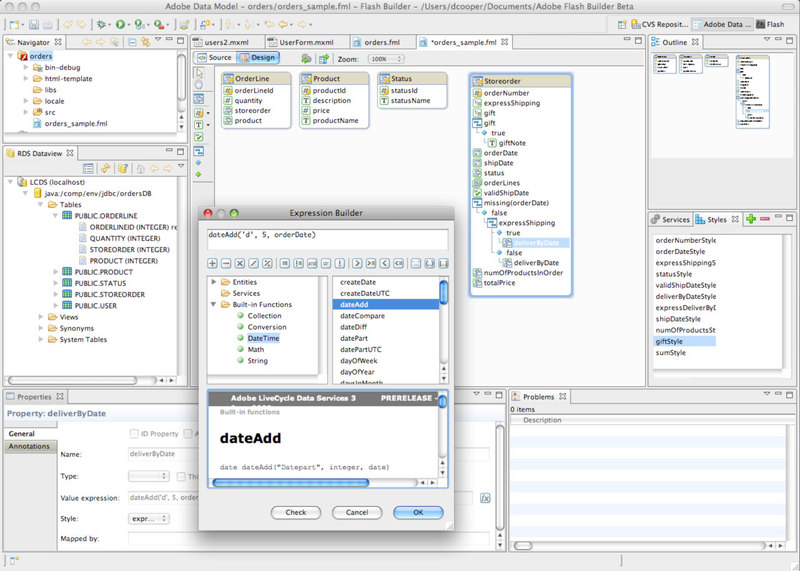Open the Zoom 100% dropdown
This screenshot has width=800, height=571.
click(x=386, y=59)
